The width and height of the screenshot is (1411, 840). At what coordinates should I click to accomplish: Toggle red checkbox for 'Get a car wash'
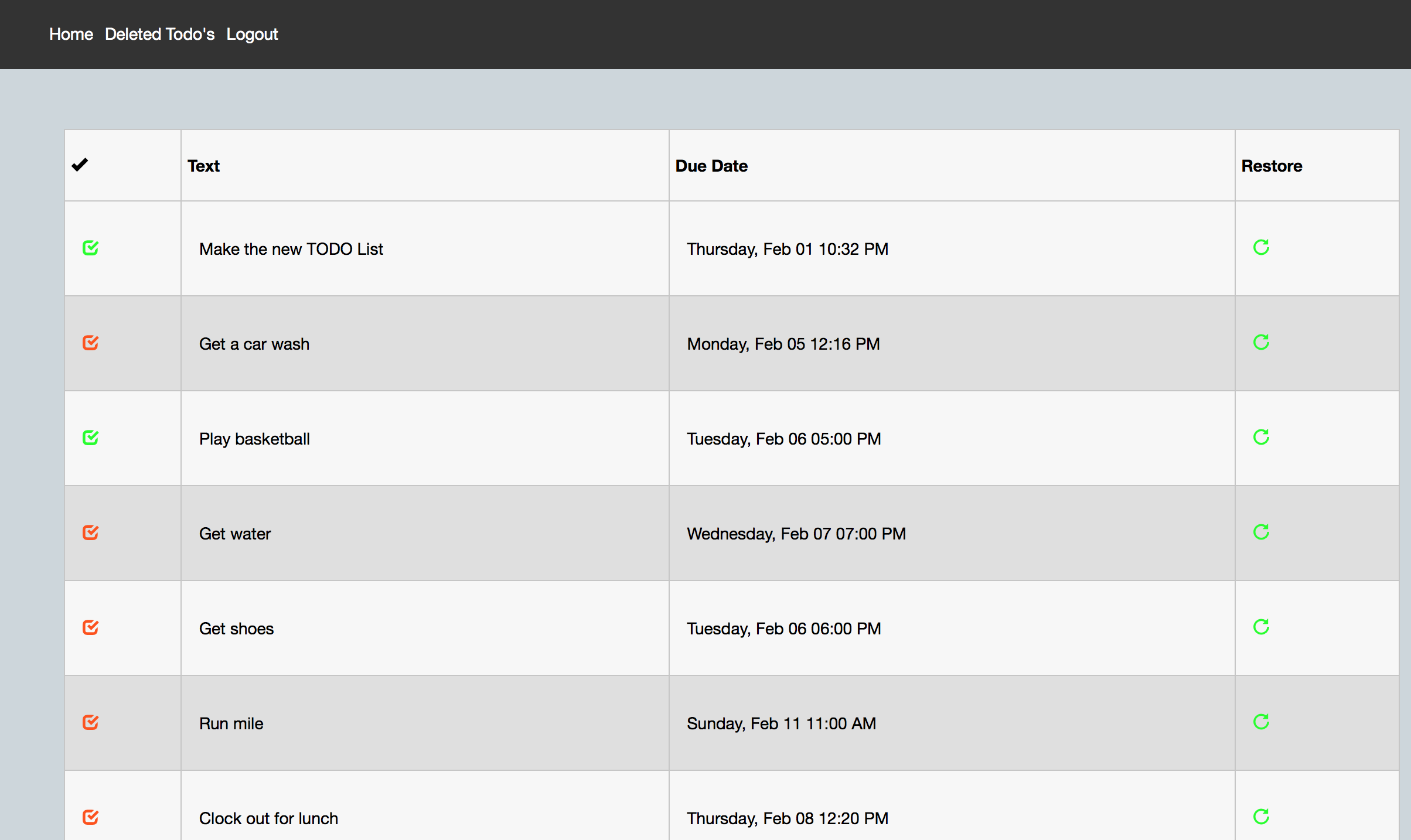coord(90,343)
